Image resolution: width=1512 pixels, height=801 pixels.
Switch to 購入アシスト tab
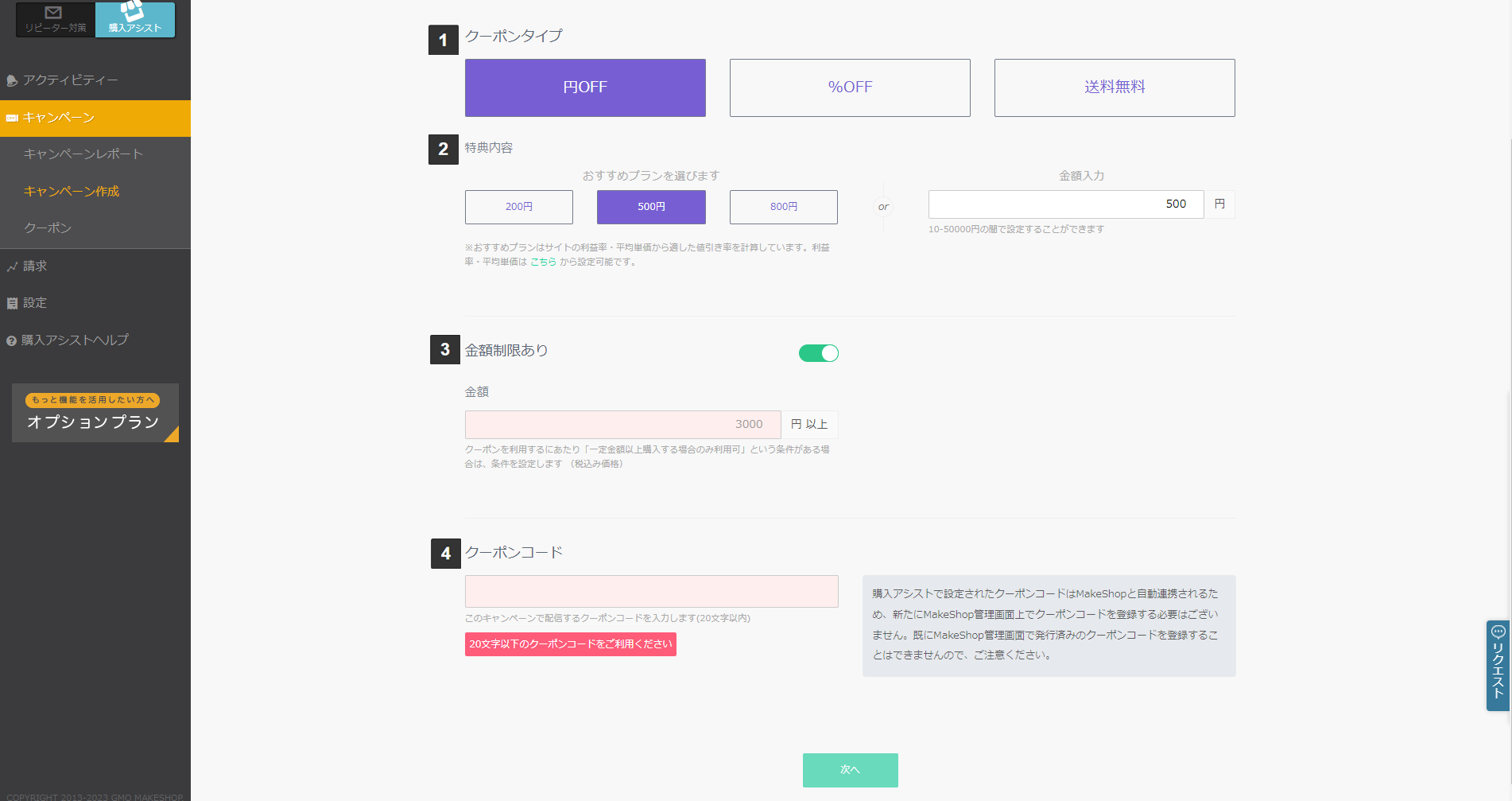point(135,19)
